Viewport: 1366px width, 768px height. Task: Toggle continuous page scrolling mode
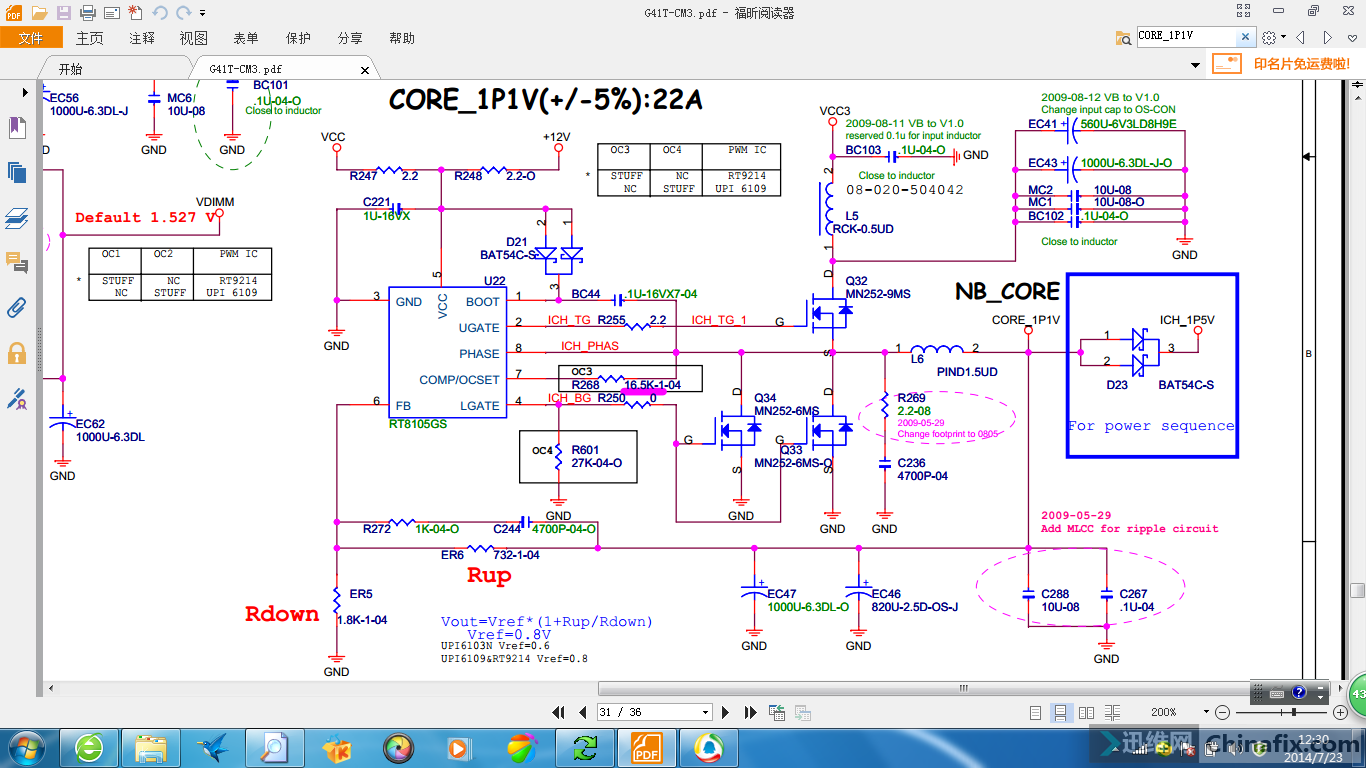[1060, 712]
